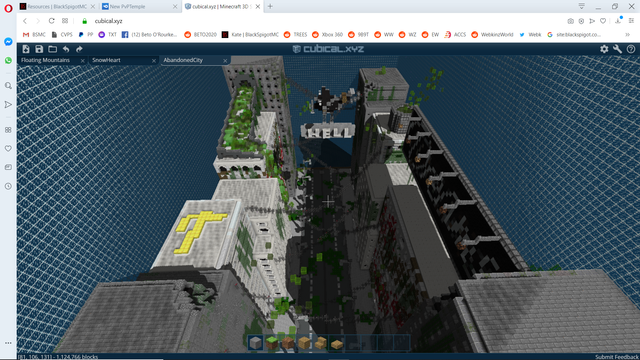This screenshot has height=360, width=640.
Task: Open the WebkinzWorld bookmark
Action: coord(492,35)
